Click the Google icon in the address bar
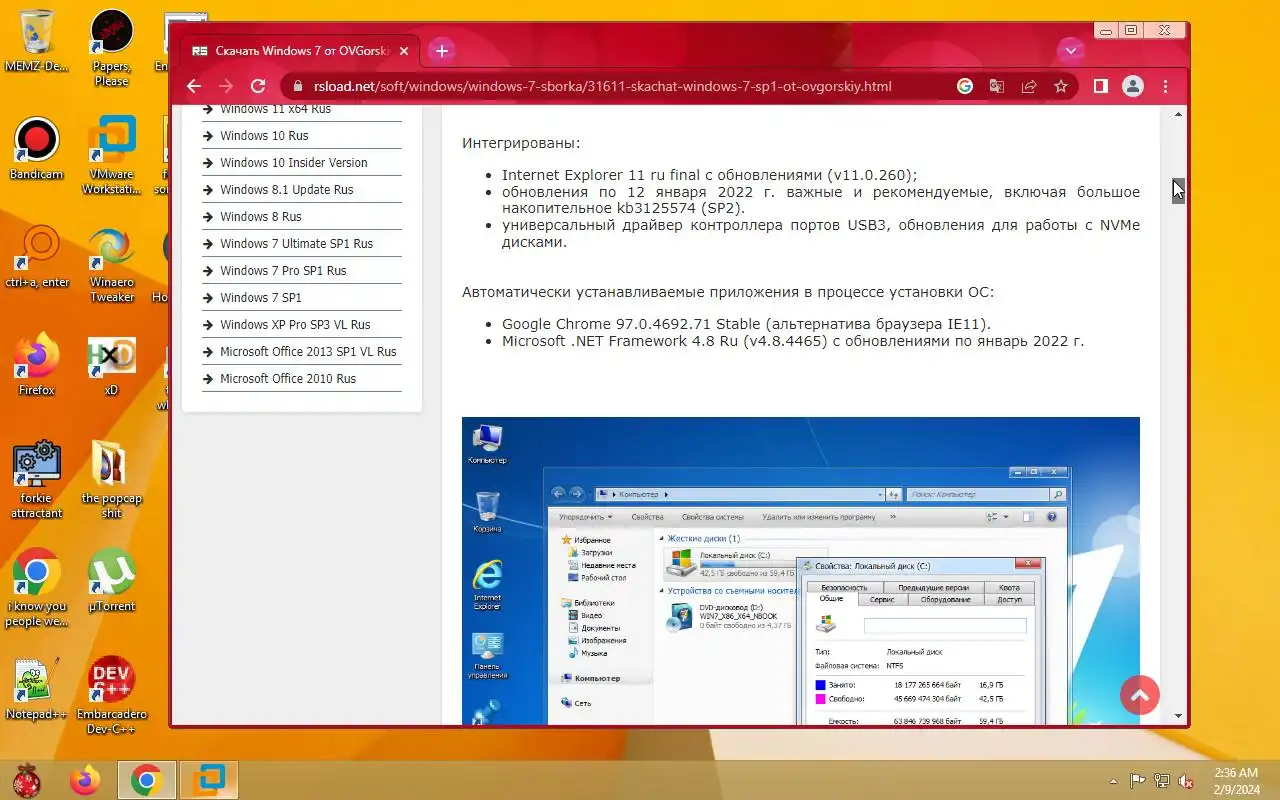The width and height of the screenshot is (1280, 800). pyautogui.click(x=965, y=86)
